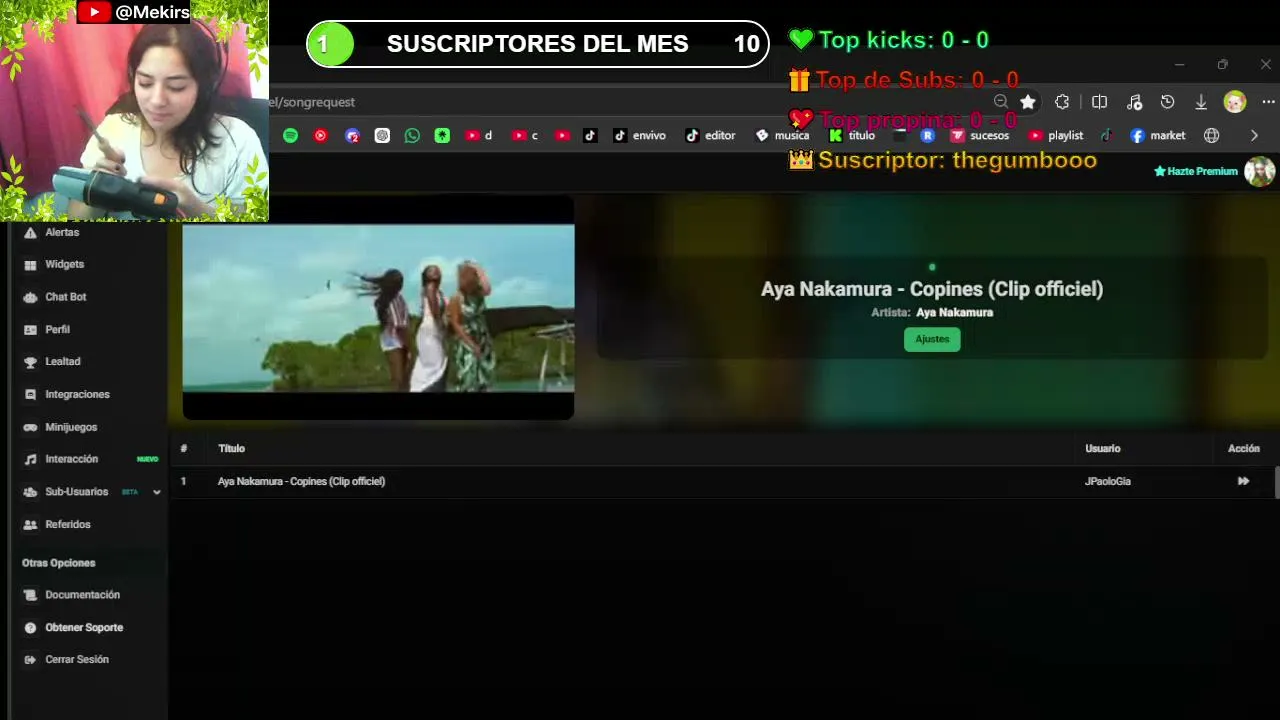
Task: Open the 'sucesos' bookmark
Action: pos(980,135)
